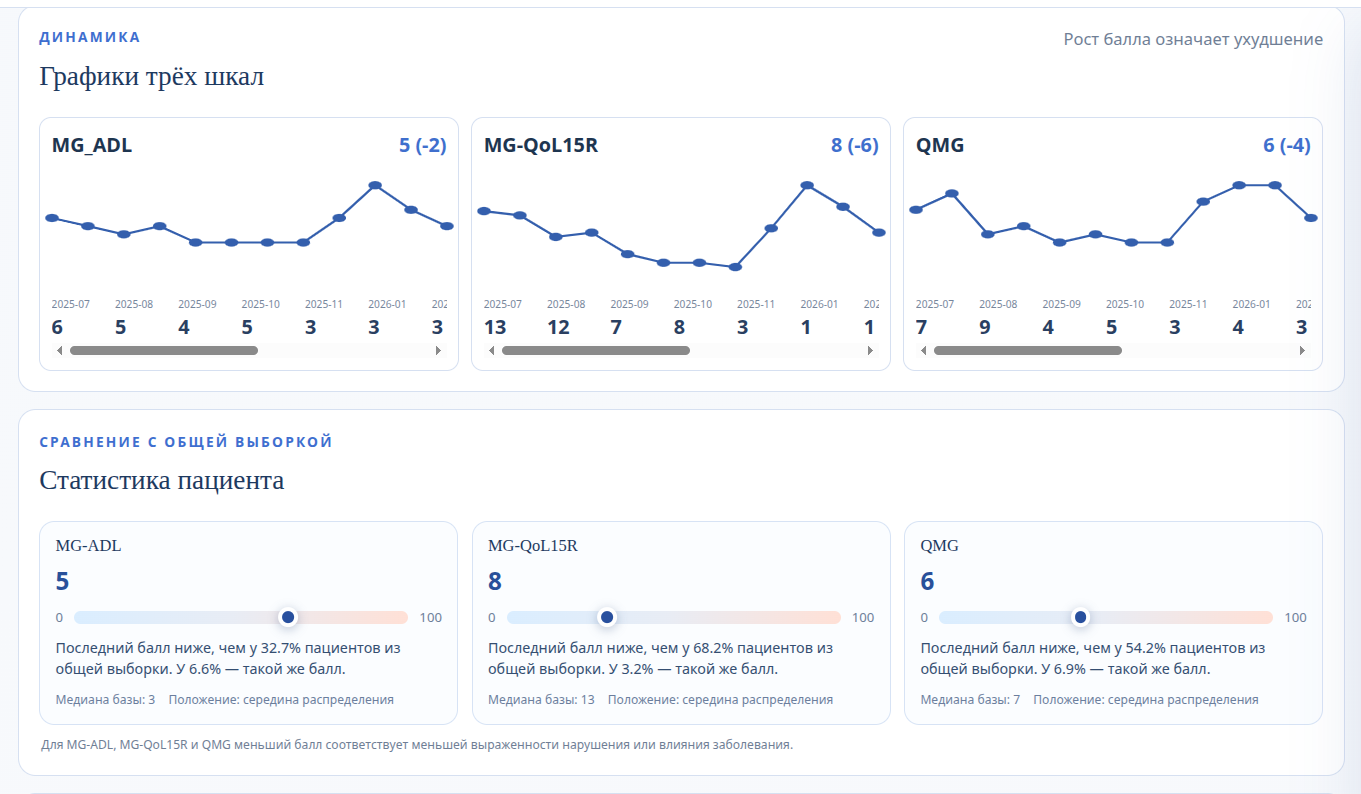Click the value 9 under the QMG chart

985,327
